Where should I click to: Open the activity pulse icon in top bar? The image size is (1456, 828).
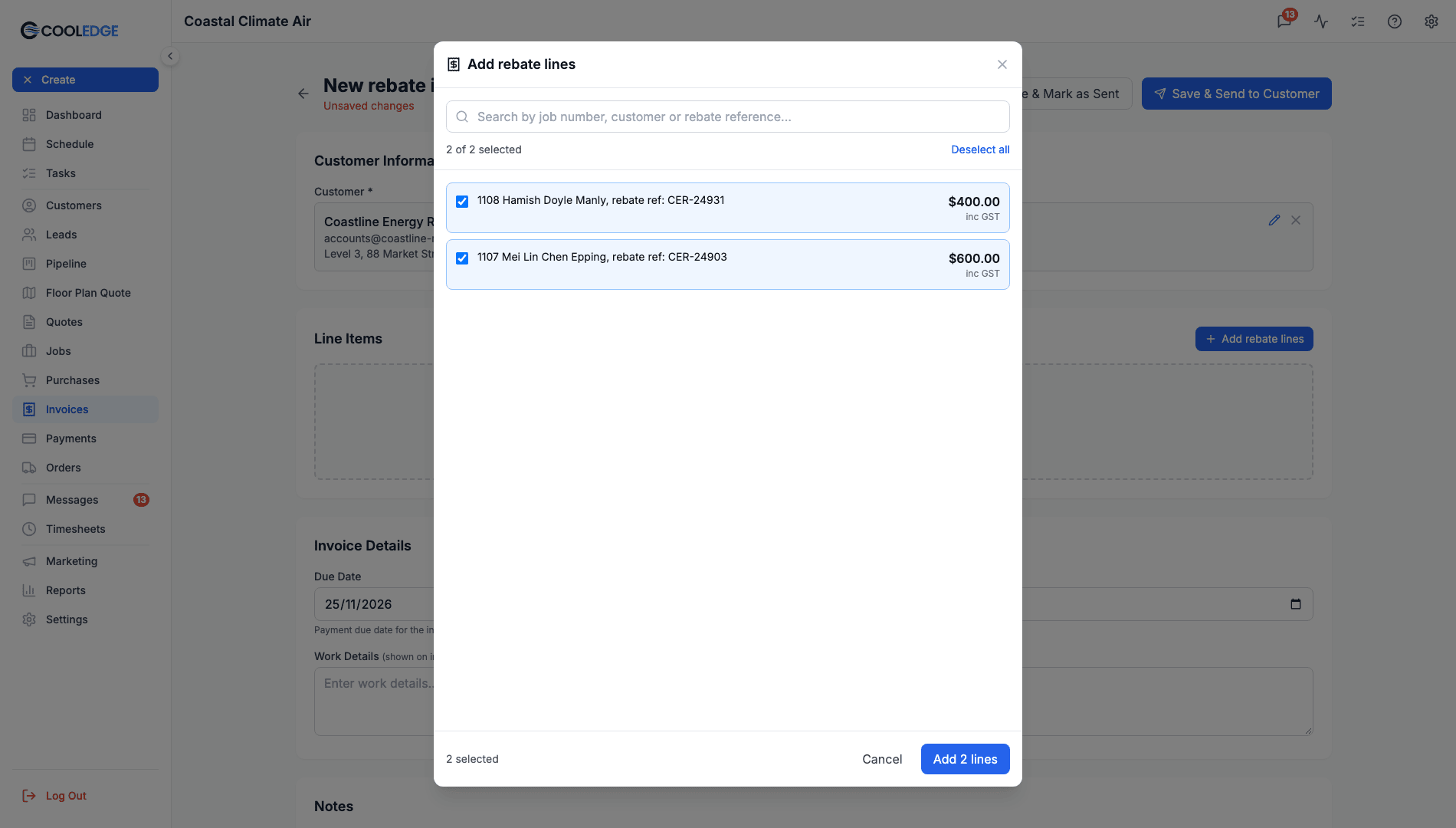[x=1321, y=21]
